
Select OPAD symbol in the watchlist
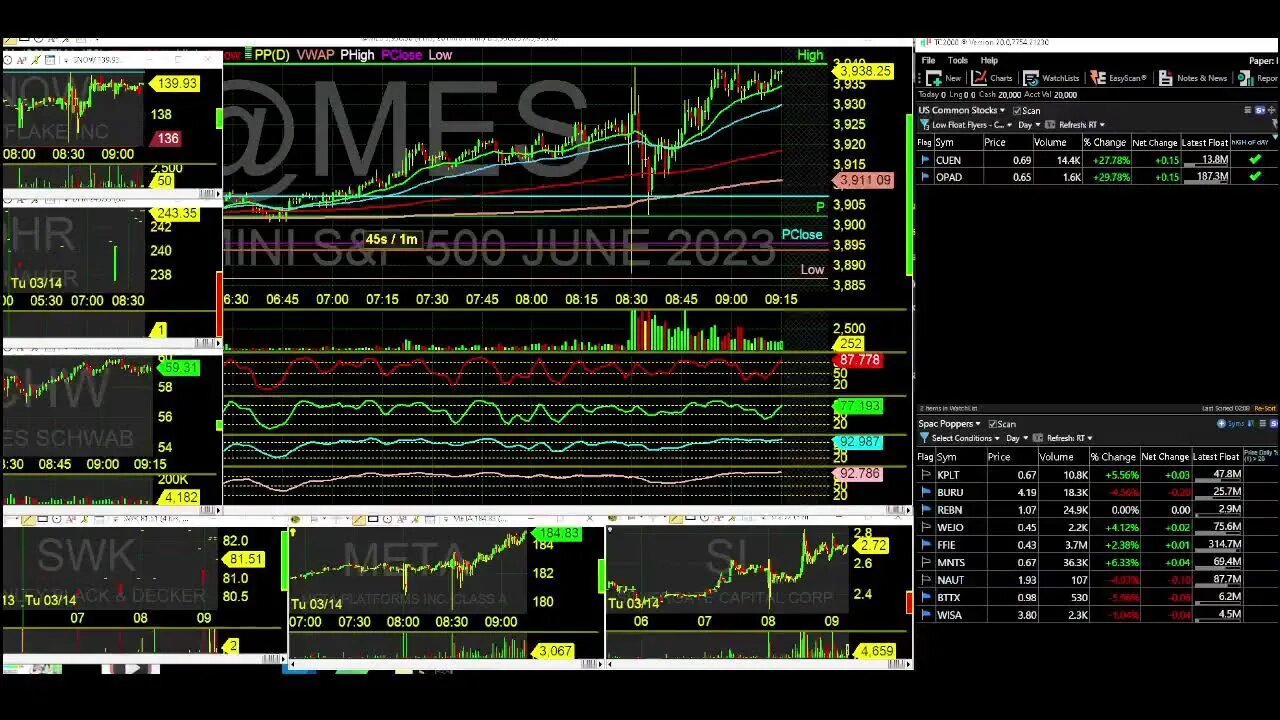click(948, 177)
